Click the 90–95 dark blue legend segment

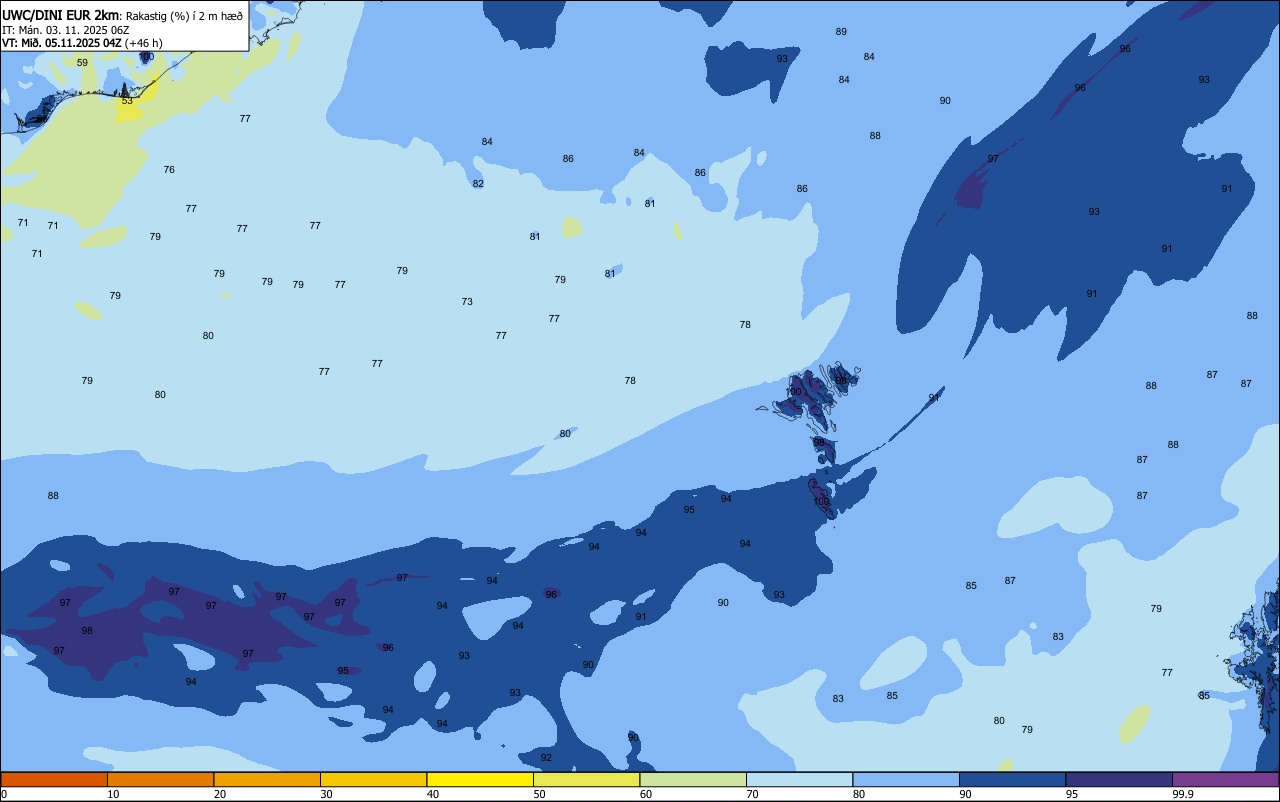coord(1012,779)
